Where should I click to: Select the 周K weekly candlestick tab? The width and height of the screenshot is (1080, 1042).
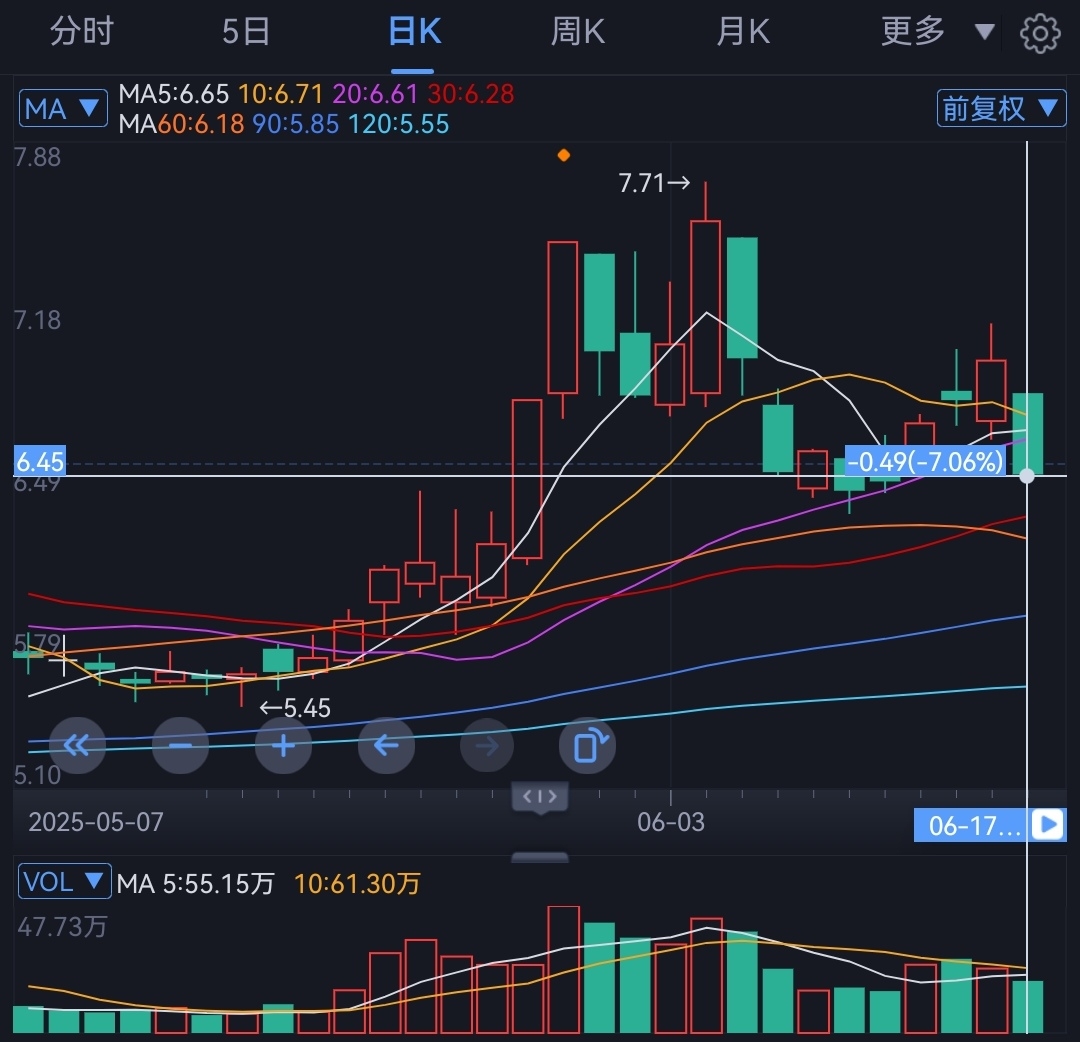click(x=577, y=32)
